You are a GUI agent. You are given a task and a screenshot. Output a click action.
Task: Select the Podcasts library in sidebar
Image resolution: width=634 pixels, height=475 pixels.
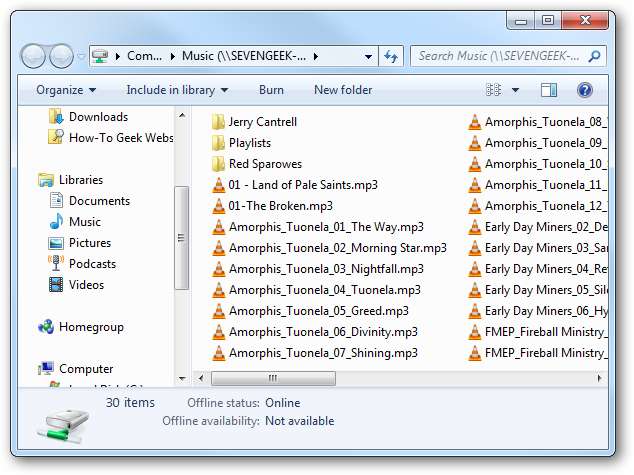pos(92,264)
